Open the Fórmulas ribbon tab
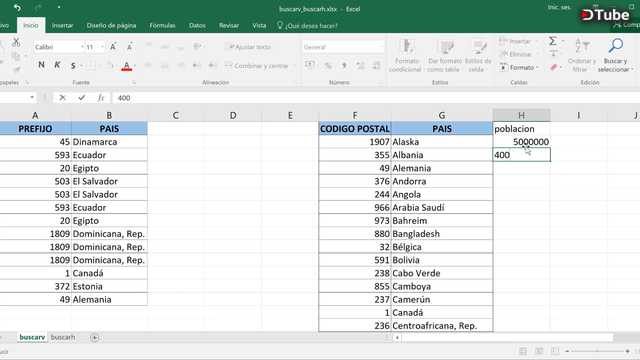The height and width of the screenshot is (360, 640). [162, 25]
